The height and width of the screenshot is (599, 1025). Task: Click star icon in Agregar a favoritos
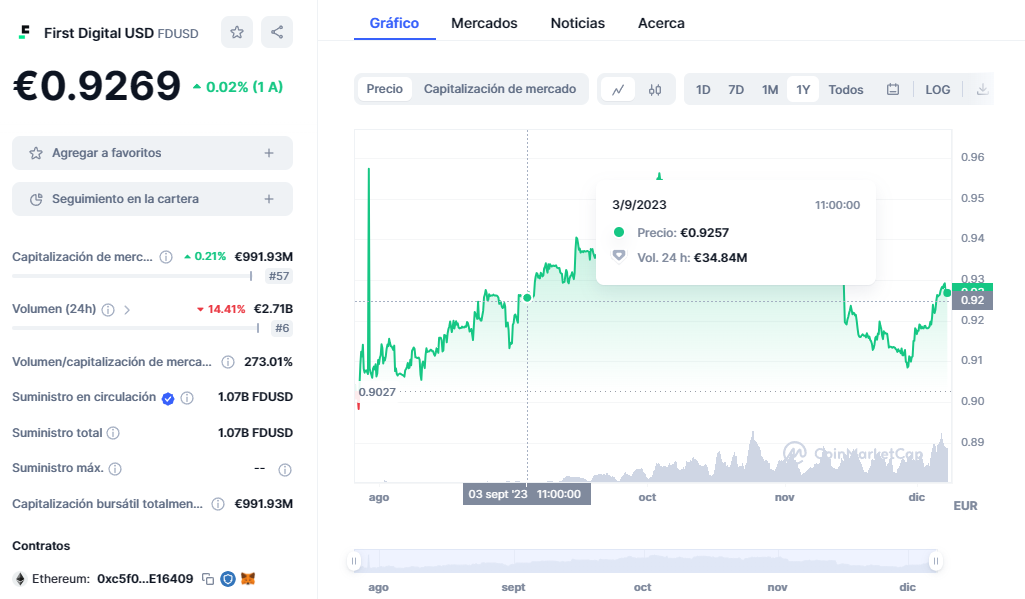(x=36, y=153)
